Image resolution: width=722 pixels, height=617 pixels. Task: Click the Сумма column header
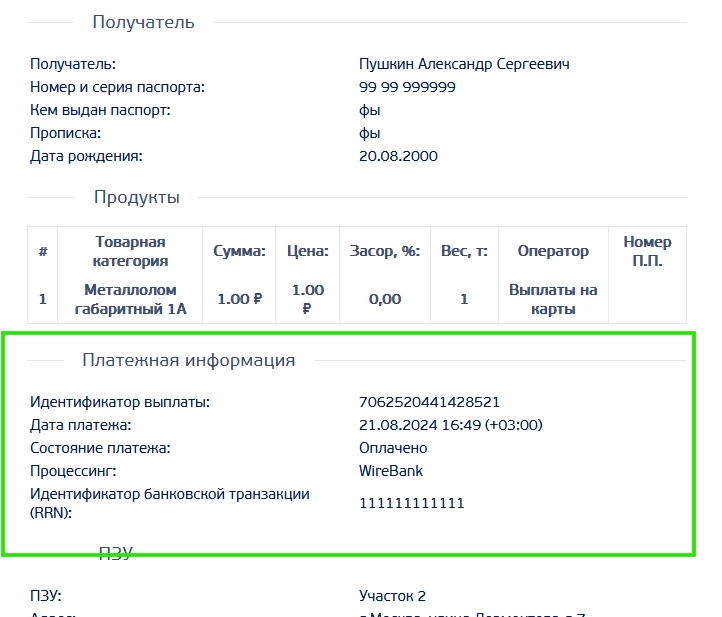[x=239, y=251]
